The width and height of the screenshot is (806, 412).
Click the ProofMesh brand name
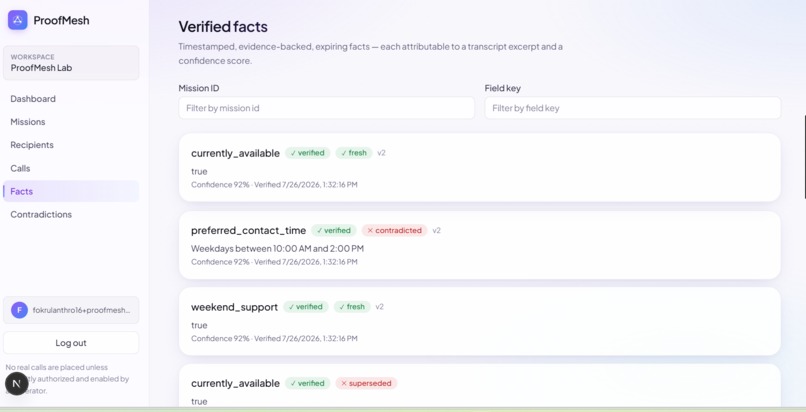coord(61,21)
